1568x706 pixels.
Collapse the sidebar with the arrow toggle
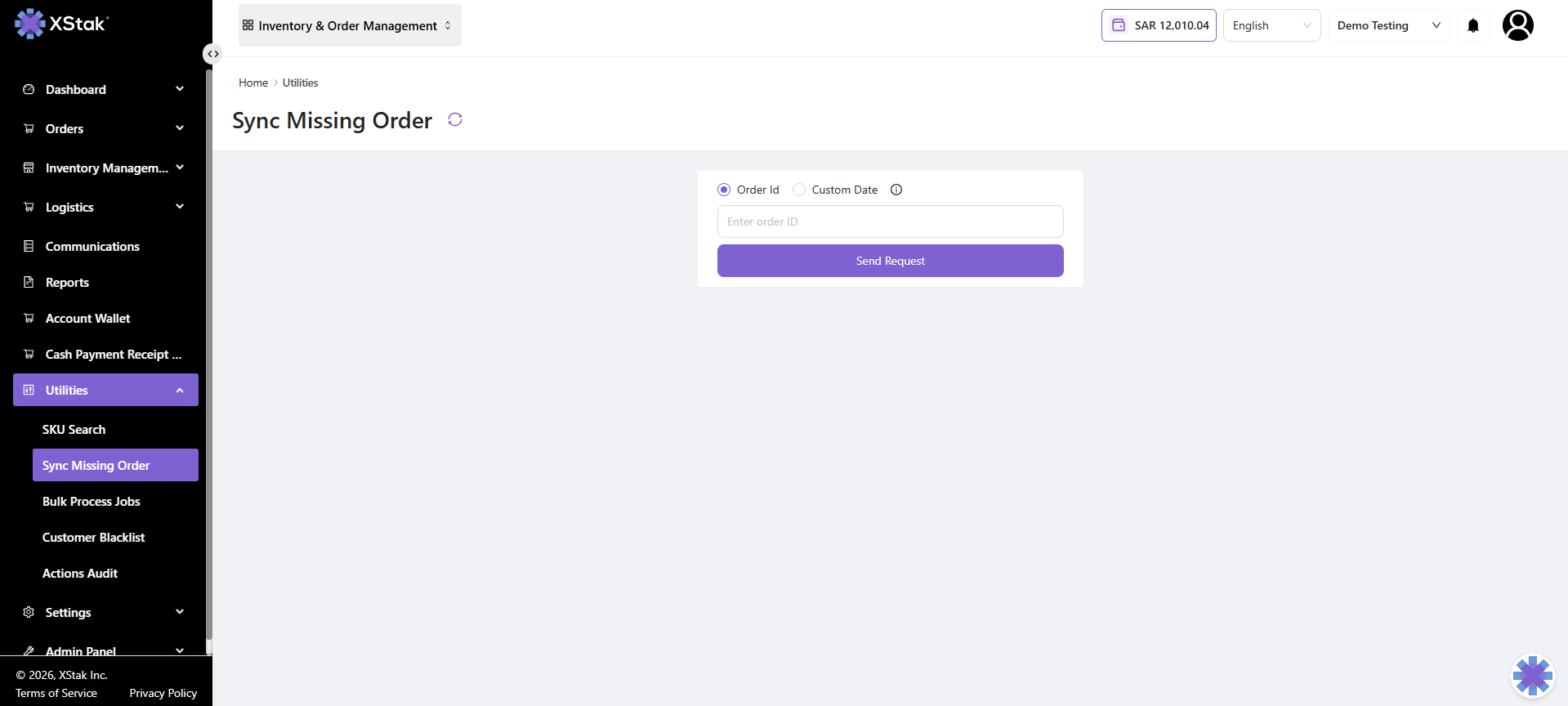pyautogui.click(x=212, y=54)
